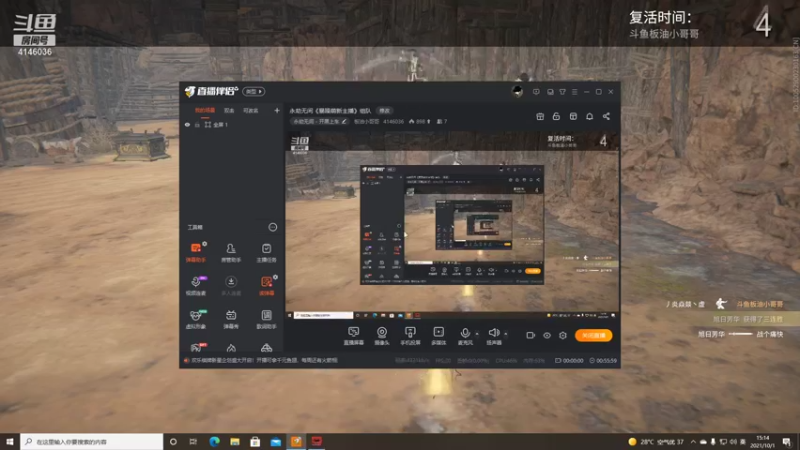Image resolution: width=800 pixels, height=450 pixels.
Task: Toggle visibility eye of 全屏 1 source
Action: [187, 124]
